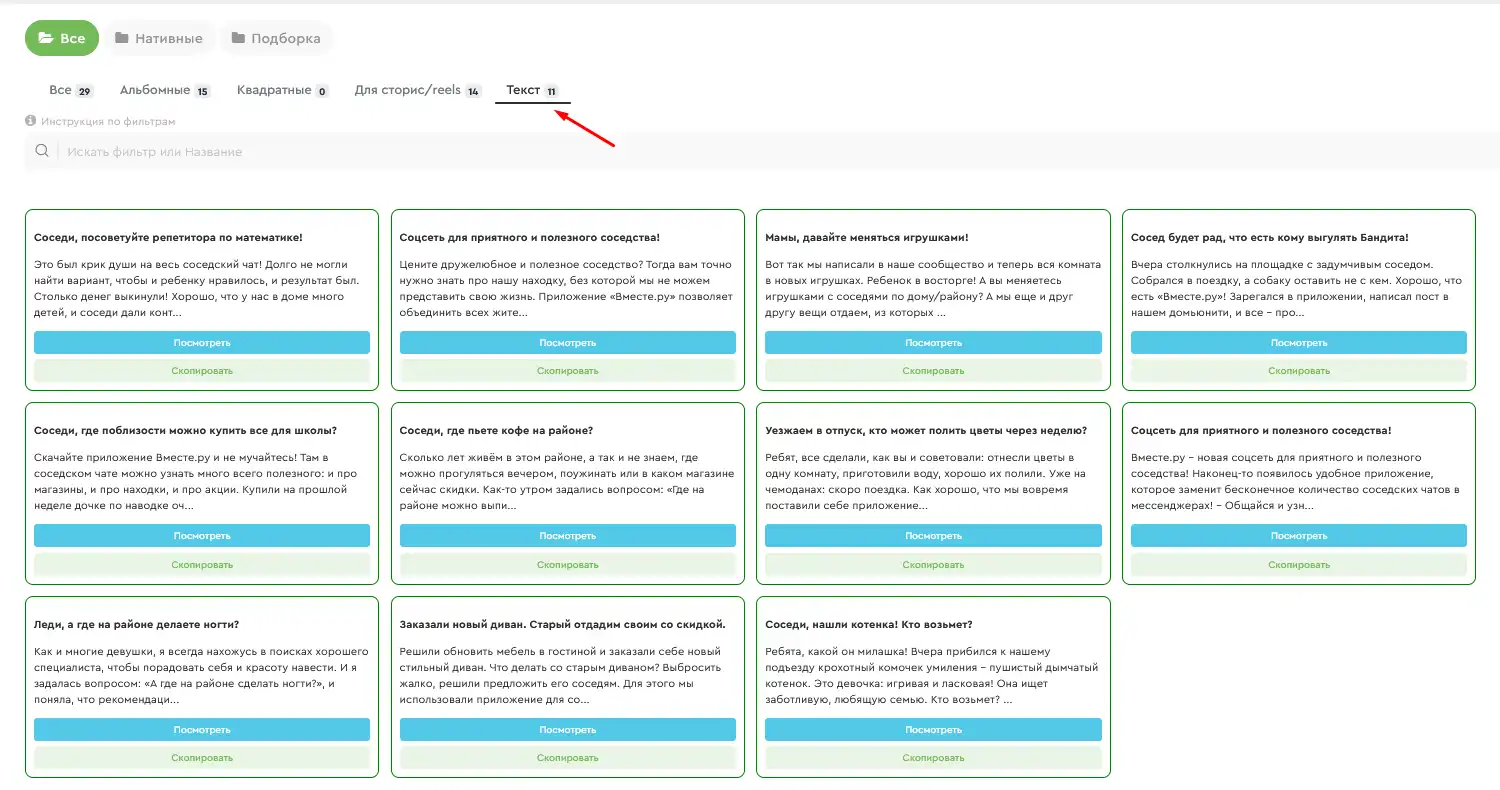Viewport: 1500px width, 790px height.
Task: Click the magnifier icon in the search bar
Action: coord(42,151)
